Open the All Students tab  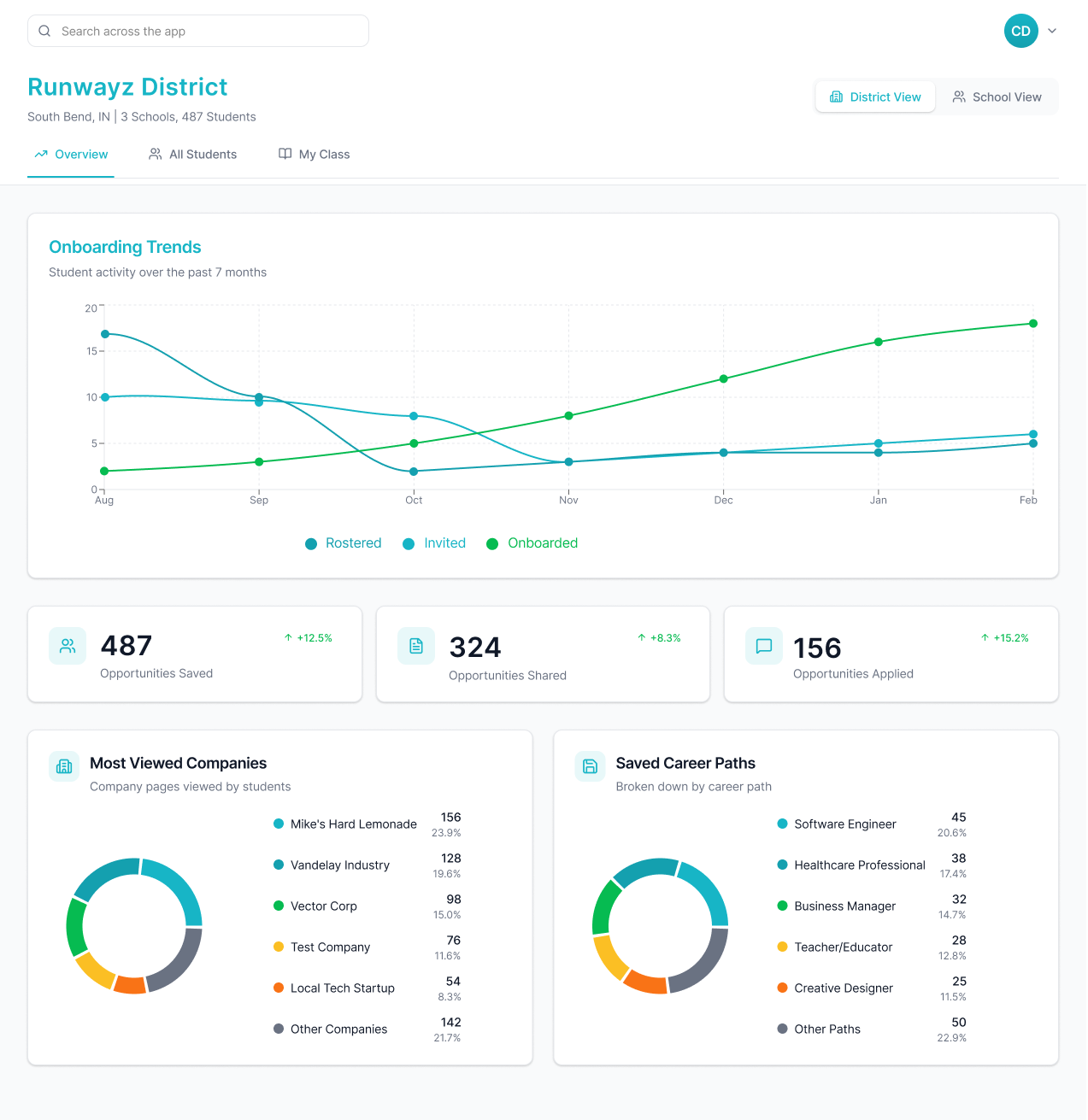point(193,155)
